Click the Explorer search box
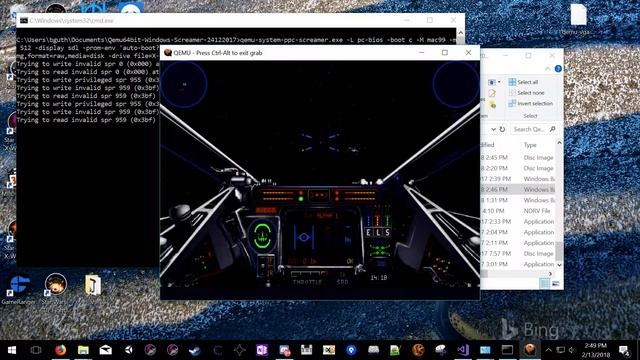 pos(534,129)
